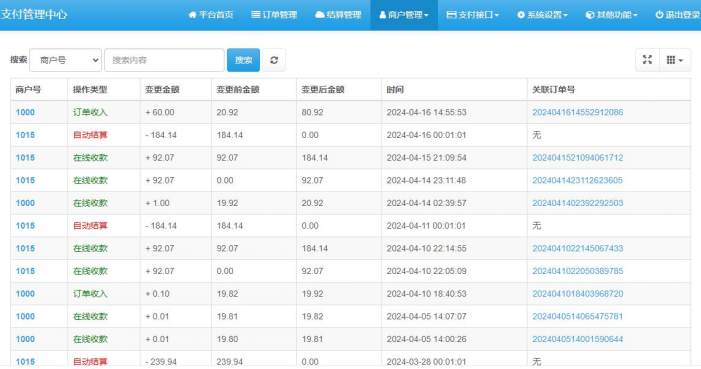
Task: Click the 支付管理中心 brand title
Action: click(34, 14)
